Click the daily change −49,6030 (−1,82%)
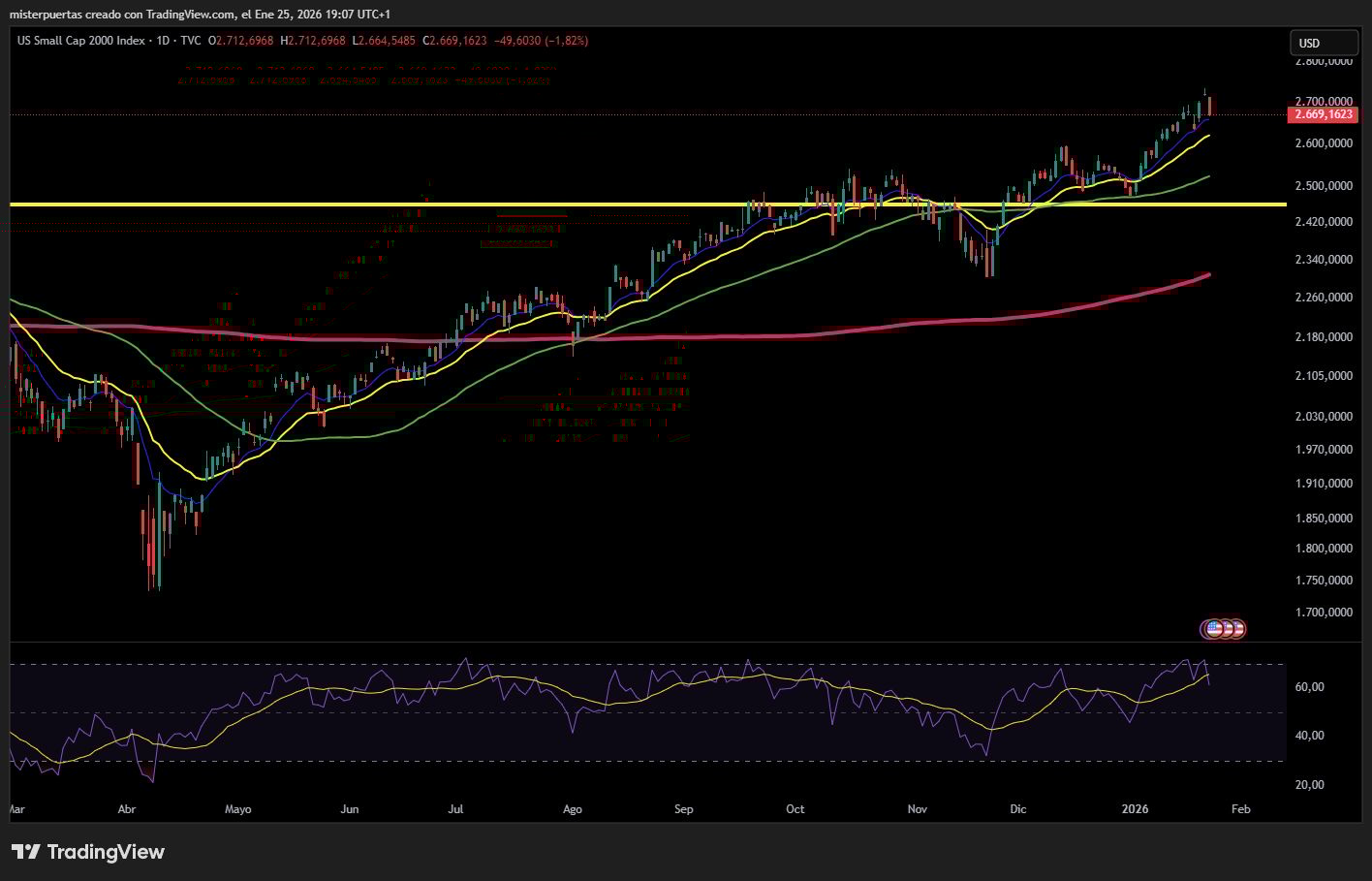 coord(541,41)
